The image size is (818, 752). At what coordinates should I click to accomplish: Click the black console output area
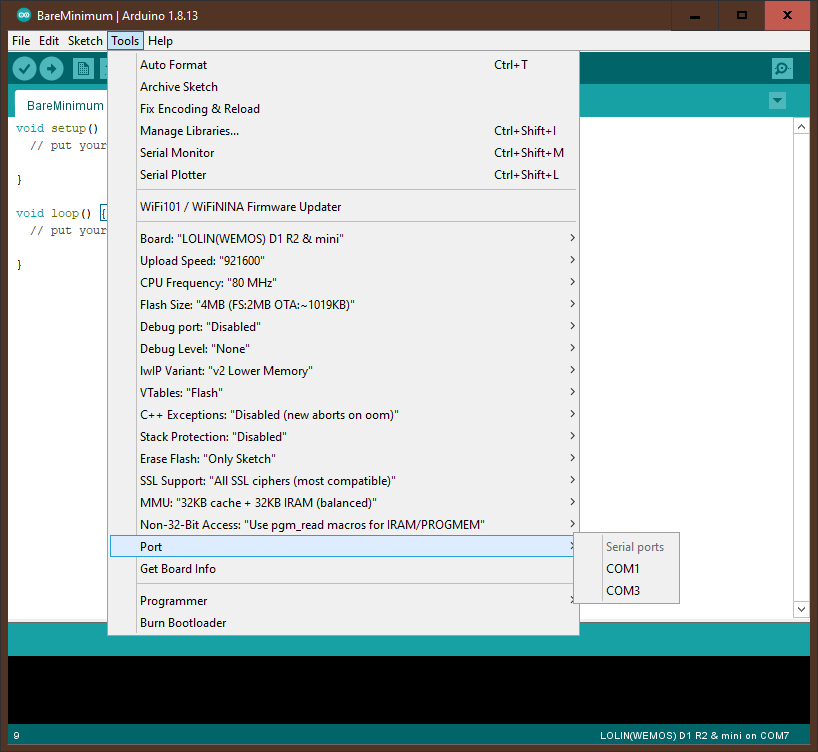tap(408, 689)
